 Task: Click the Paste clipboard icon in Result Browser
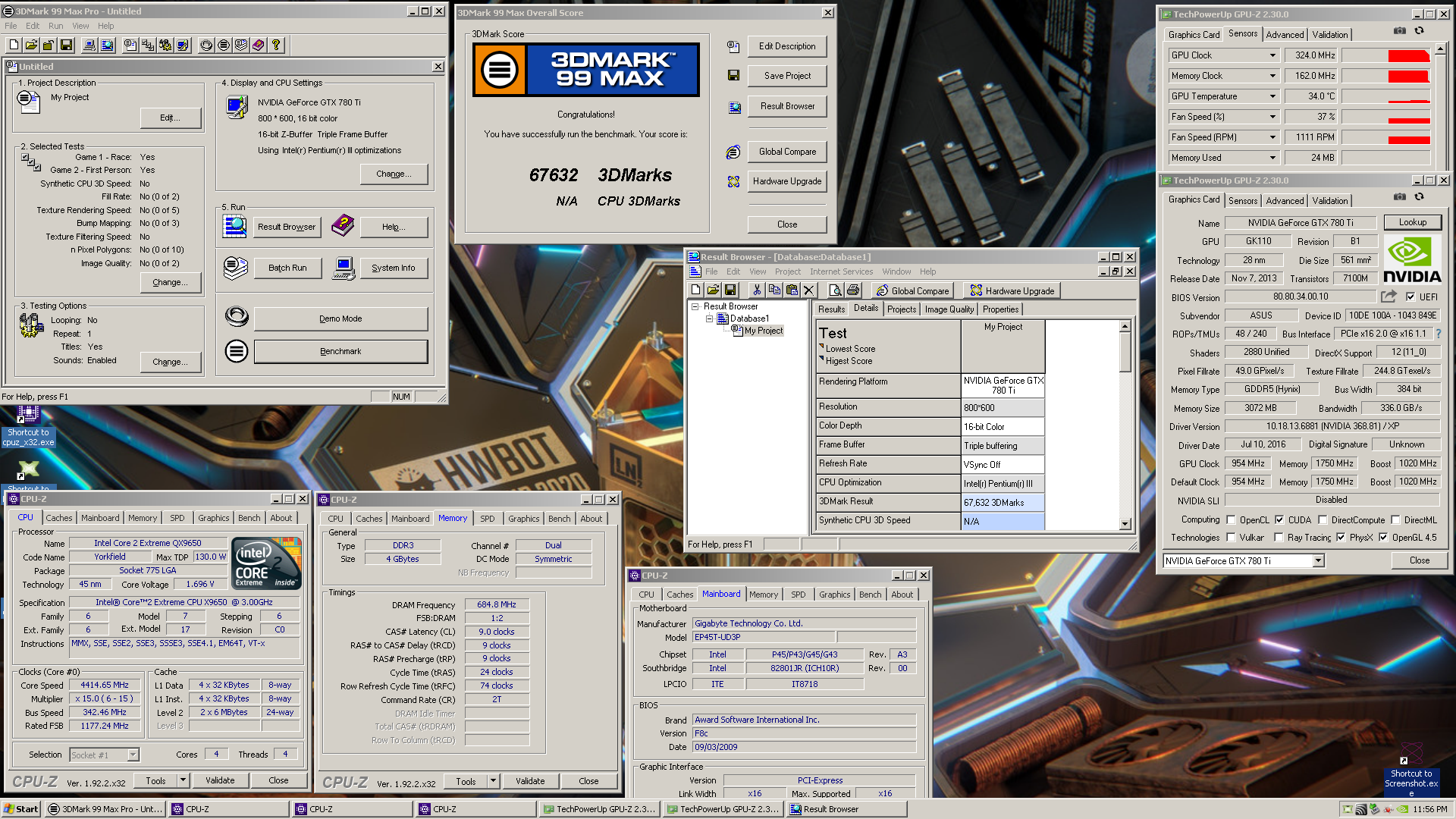(792, 290)
